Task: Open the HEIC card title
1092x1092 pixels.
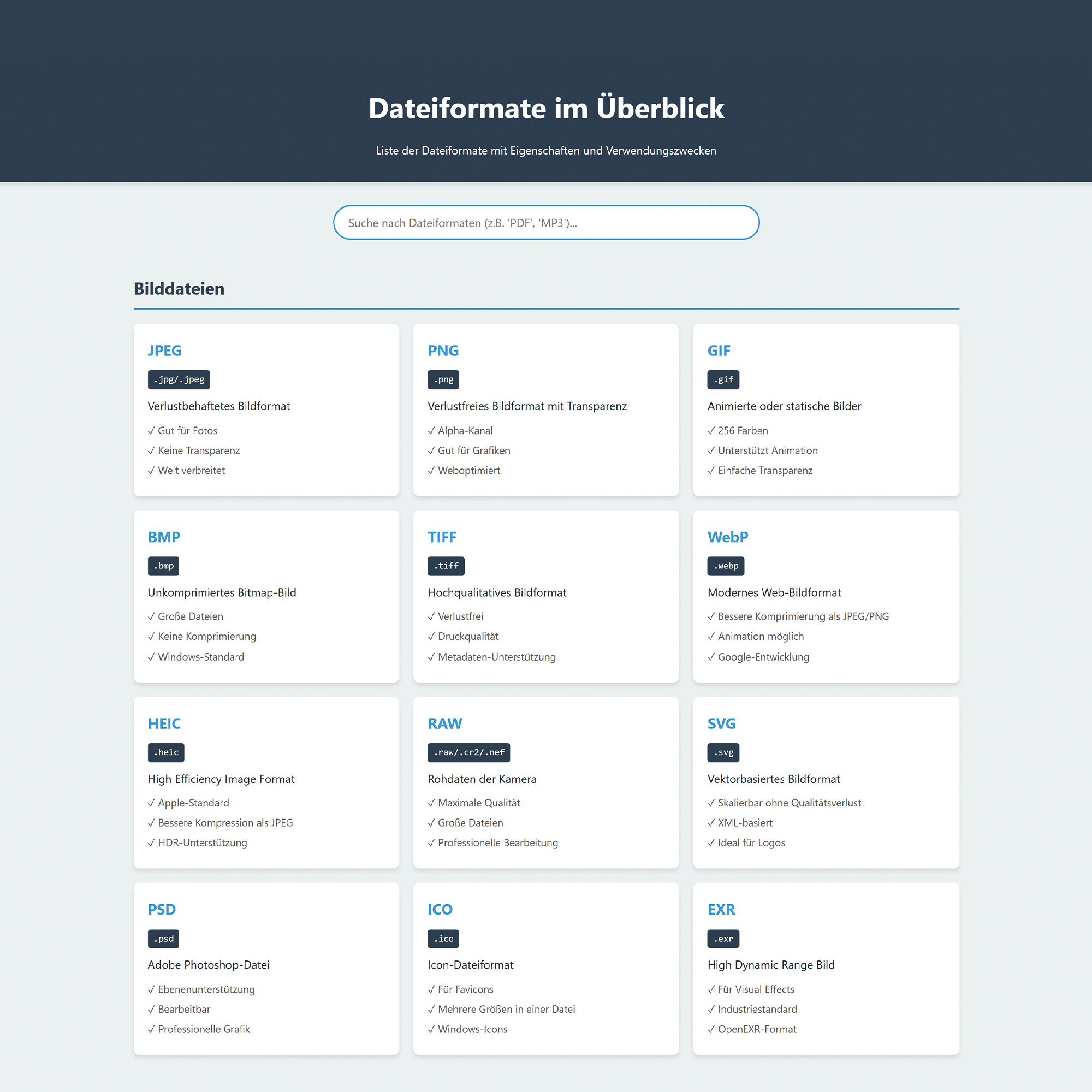Action: pos(164,723)
